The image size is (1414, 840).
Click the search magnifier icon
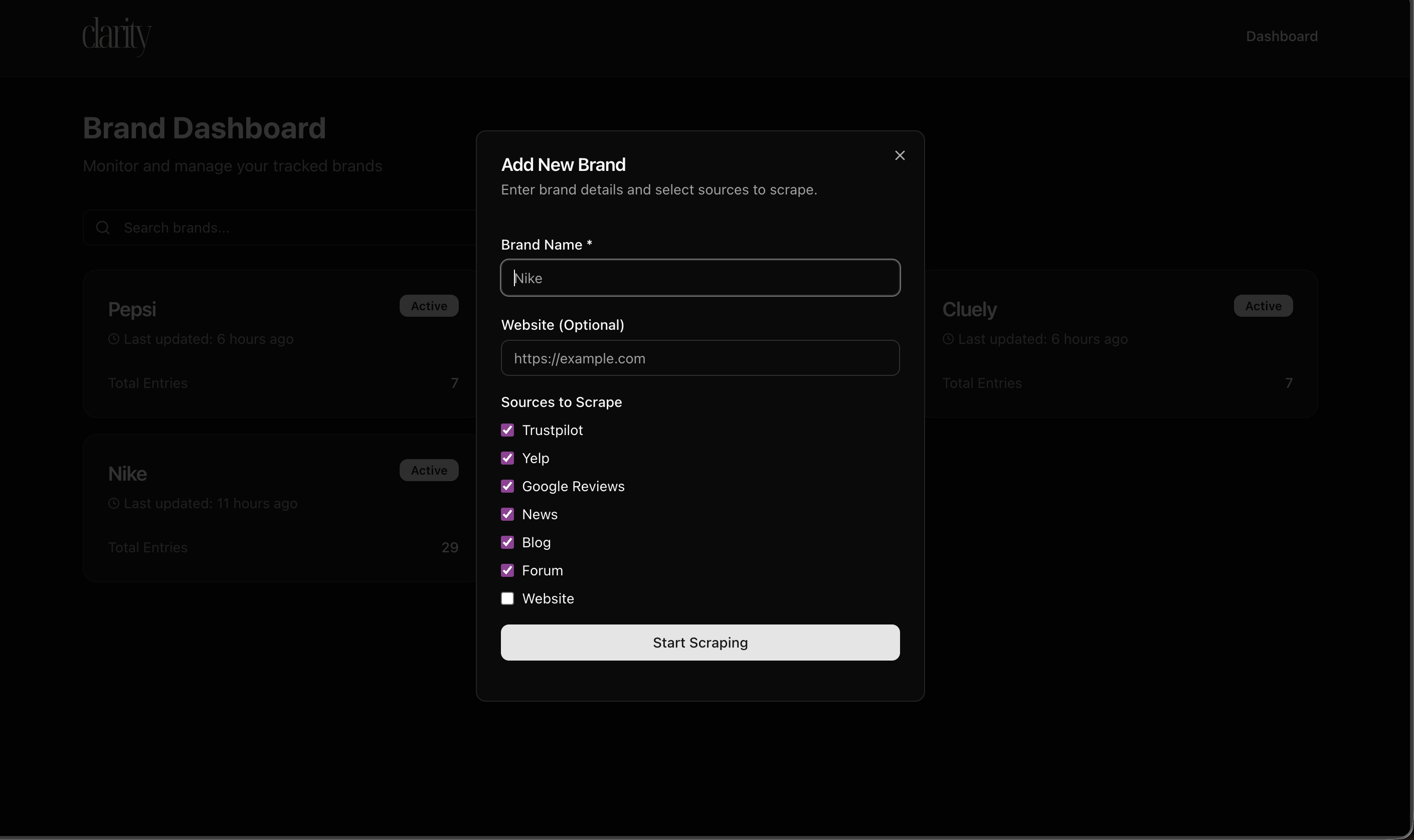click(x=102, y=228)
